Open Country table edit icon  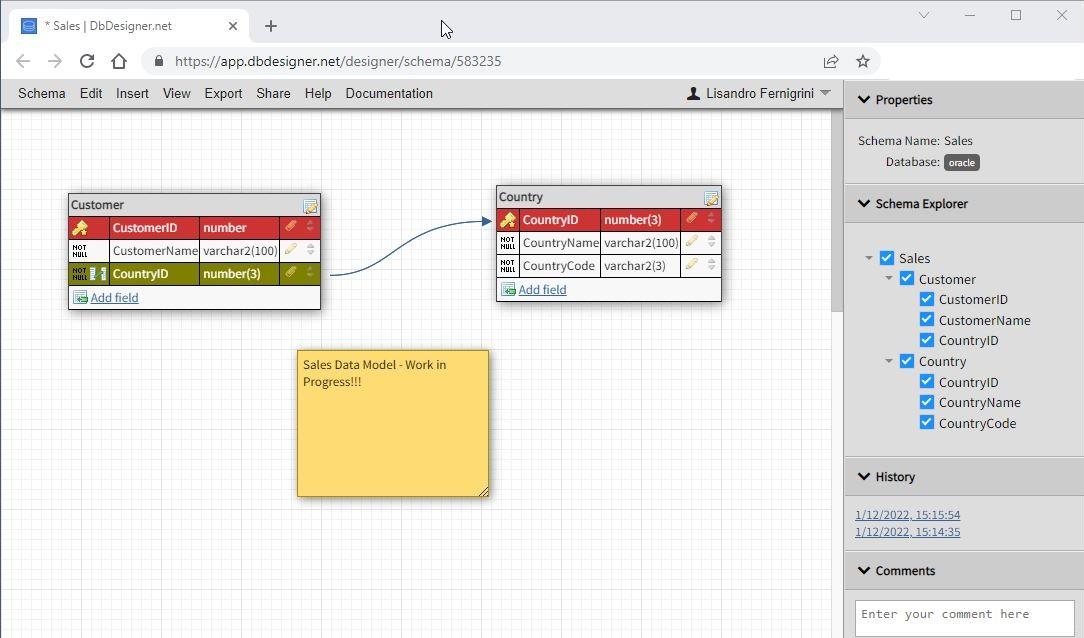[x=711, y=198]
